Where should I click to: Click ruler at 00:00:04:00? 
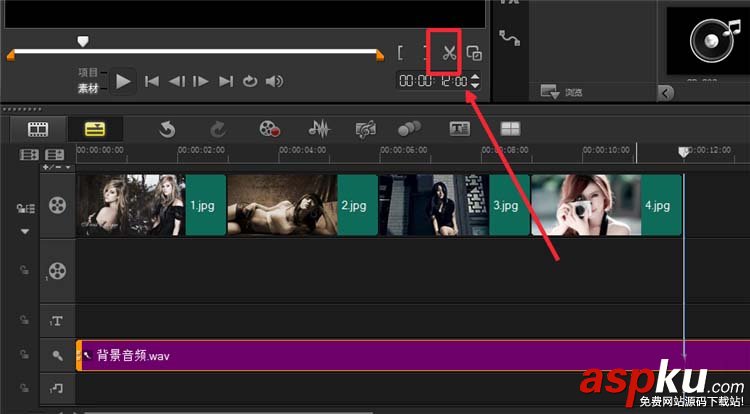[x=303, y=150]
